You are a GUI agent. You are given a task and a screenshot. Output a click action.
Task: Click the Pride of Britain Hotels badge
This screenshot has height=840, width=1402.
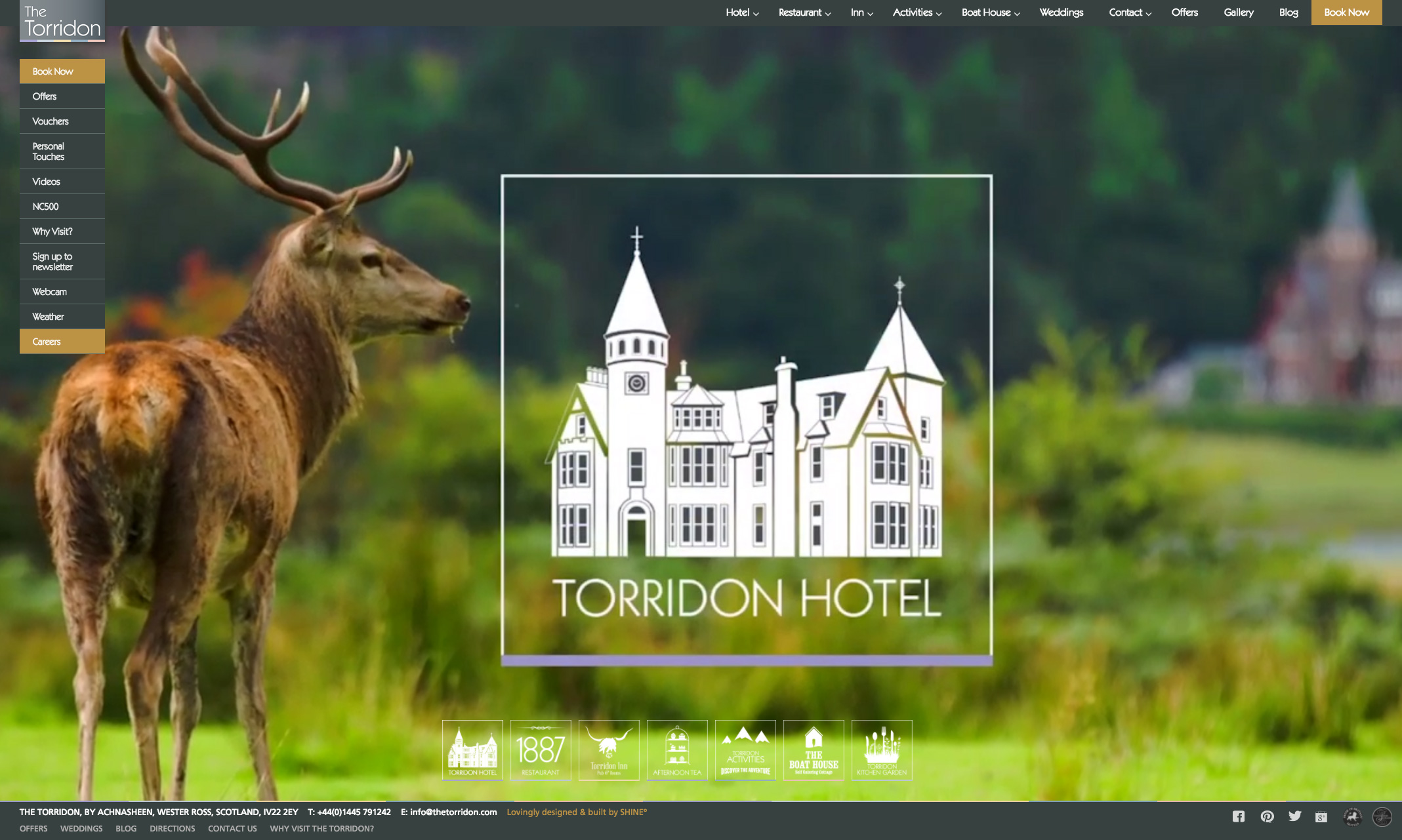1351,816
